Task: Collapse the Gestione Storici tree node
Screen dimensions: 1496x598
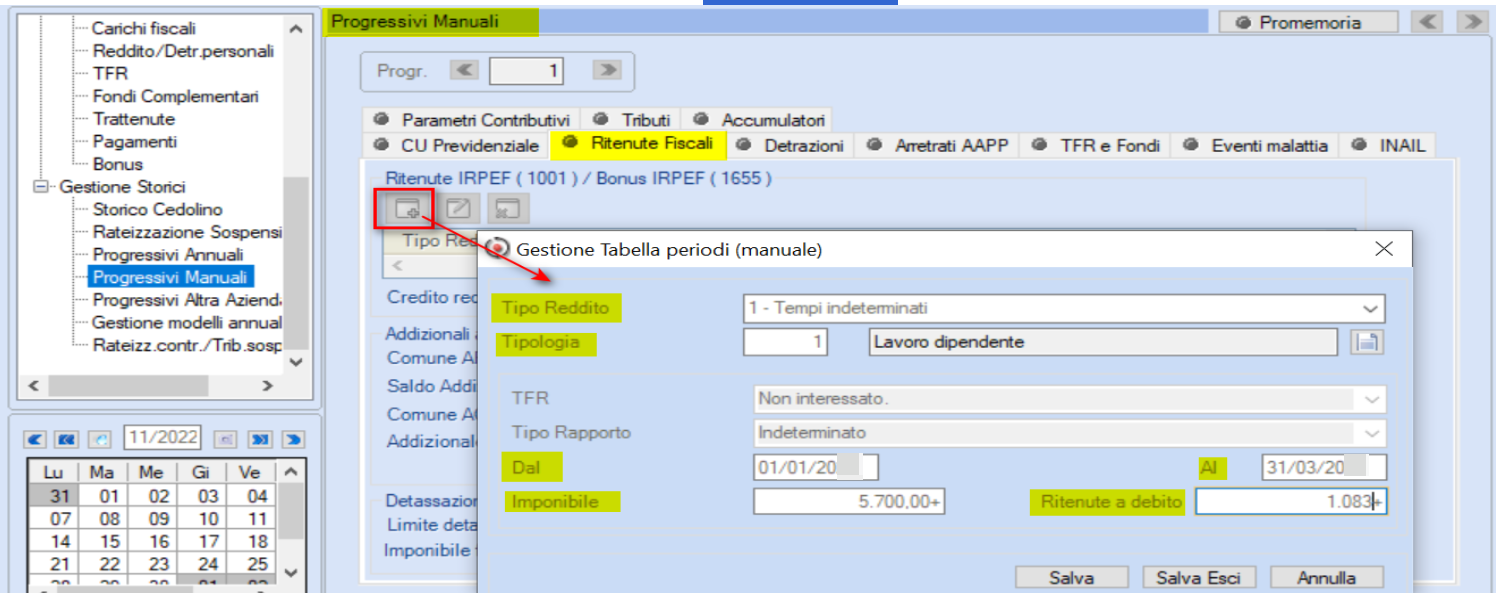Action: pyautogui.click(x=42, y=187)
